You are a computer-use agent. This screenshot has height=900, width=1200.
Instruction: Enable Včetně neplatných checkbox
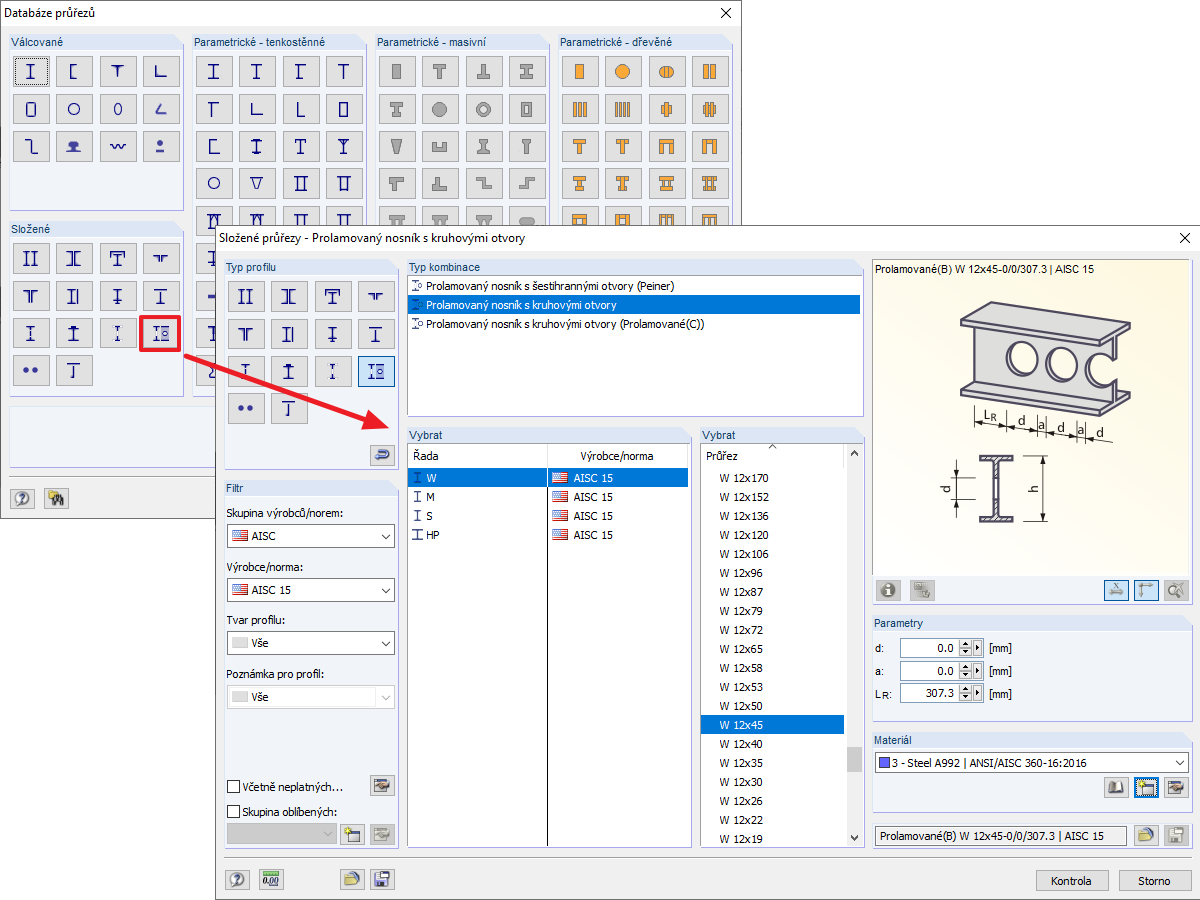point(234,787)
